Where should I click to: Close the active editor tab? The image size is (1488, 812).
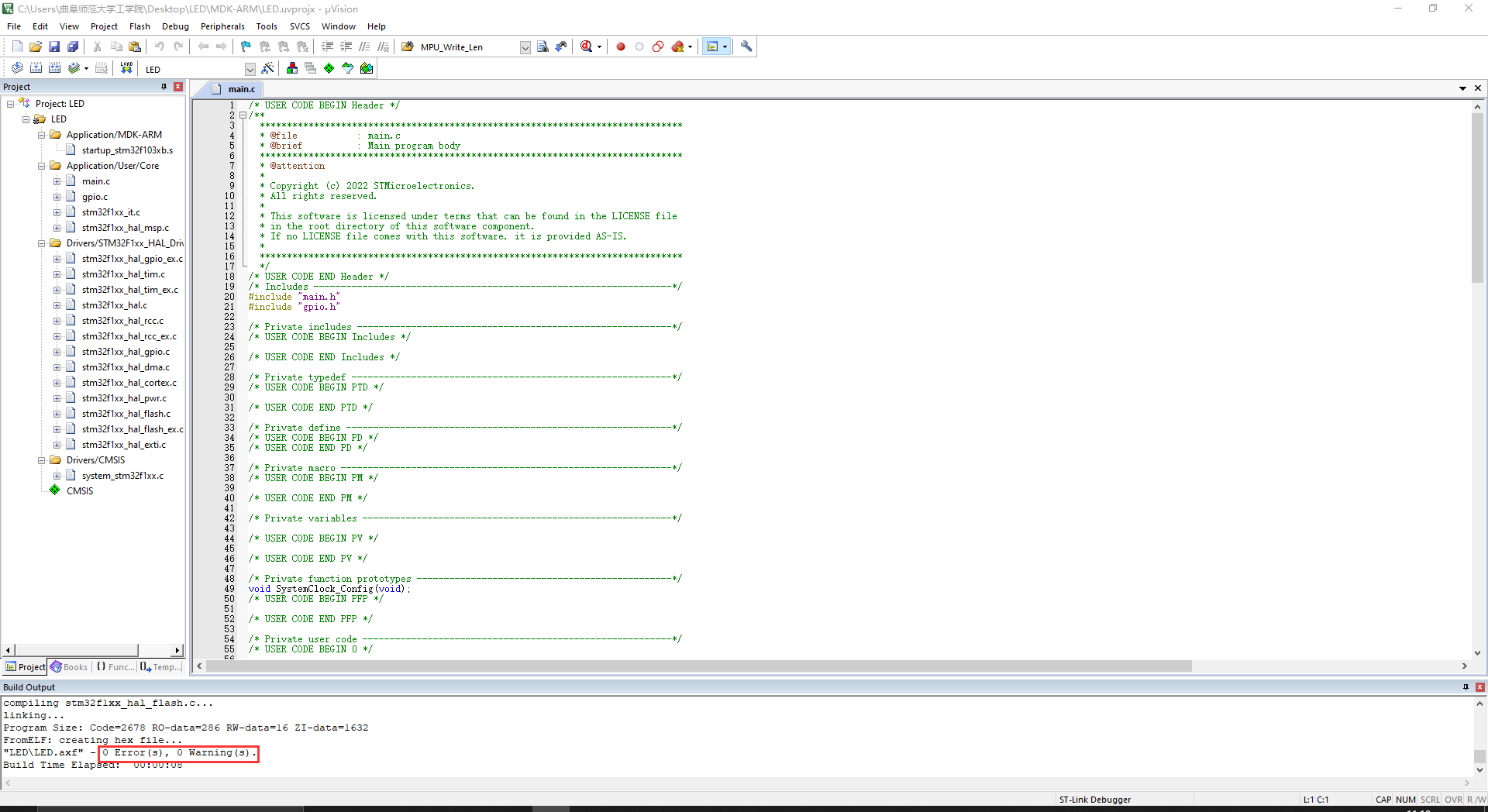pyautogui.click(x=1478, y=88)
